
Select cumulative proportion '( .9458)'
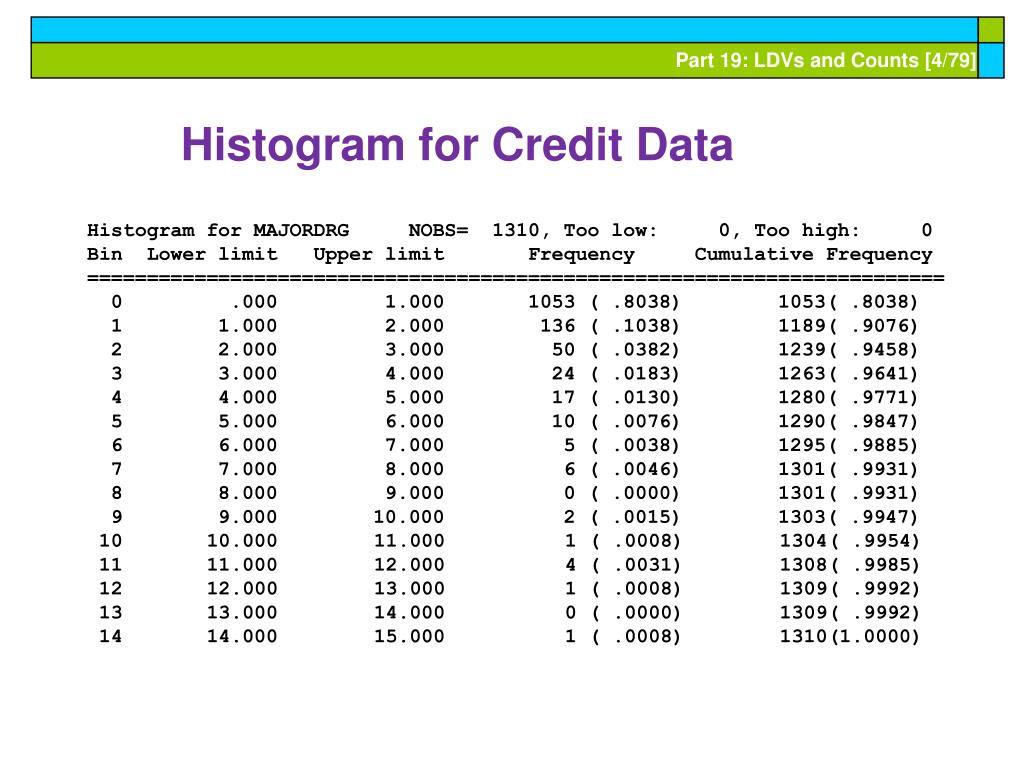[874, 349]
